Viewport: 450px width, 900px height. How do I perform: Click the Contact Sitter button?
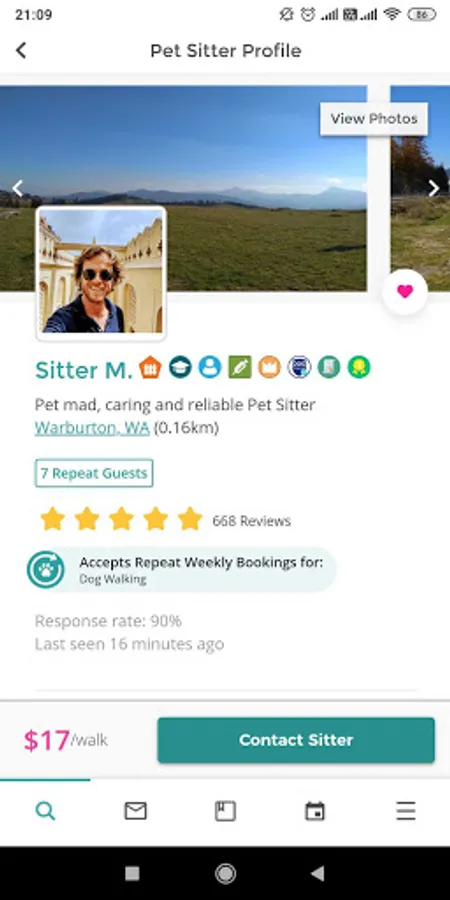coord(296,740)
